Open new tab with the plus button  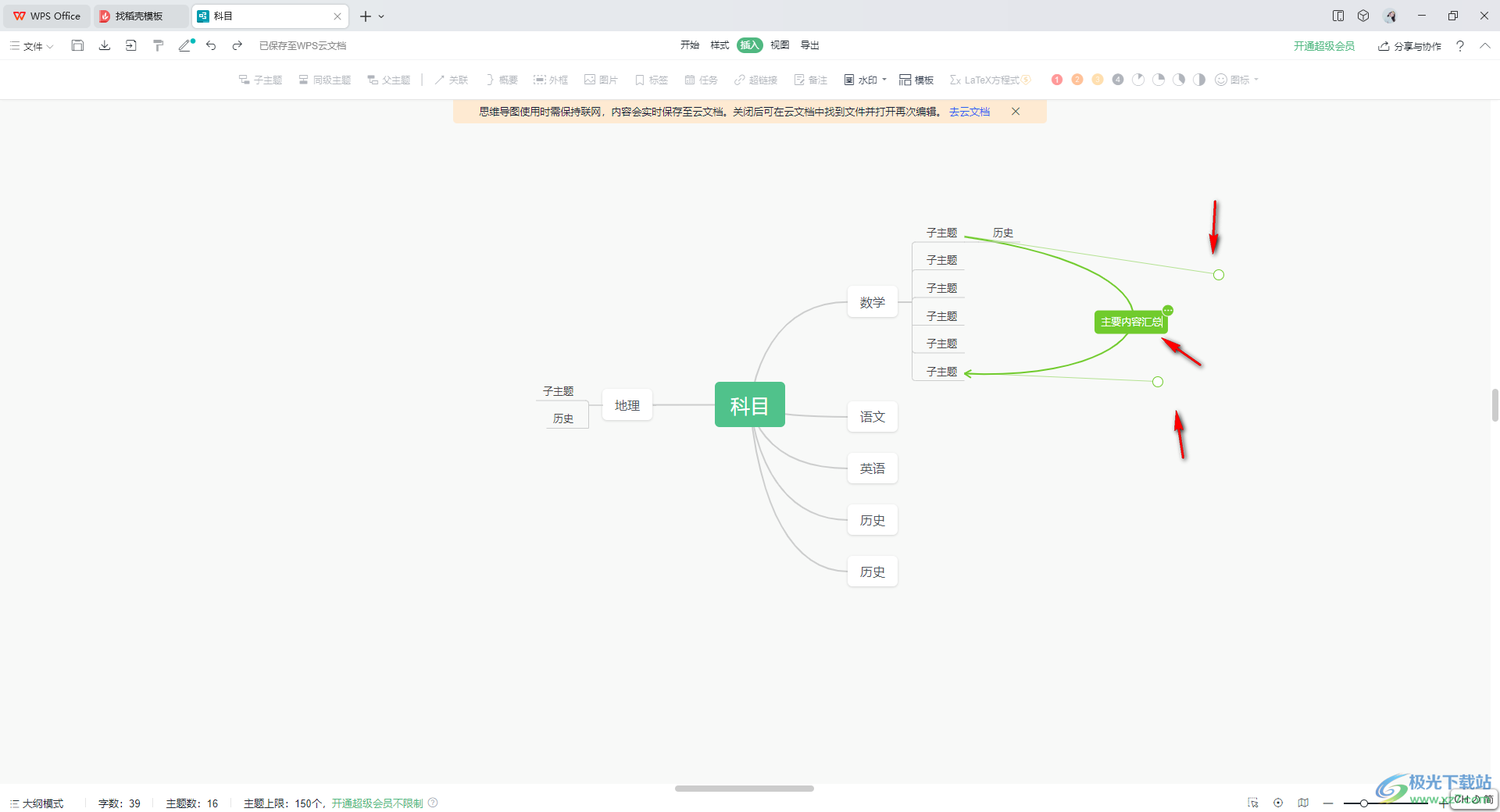(x=365, y=16)
